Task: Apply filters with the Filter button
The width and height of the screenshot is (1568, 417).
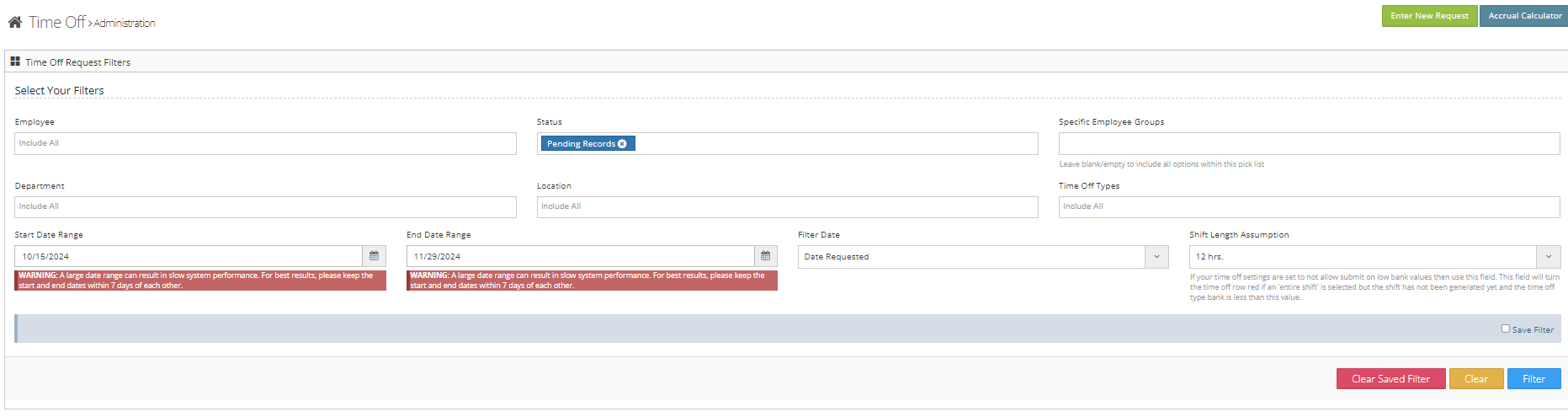Action: coord(1533,379)
